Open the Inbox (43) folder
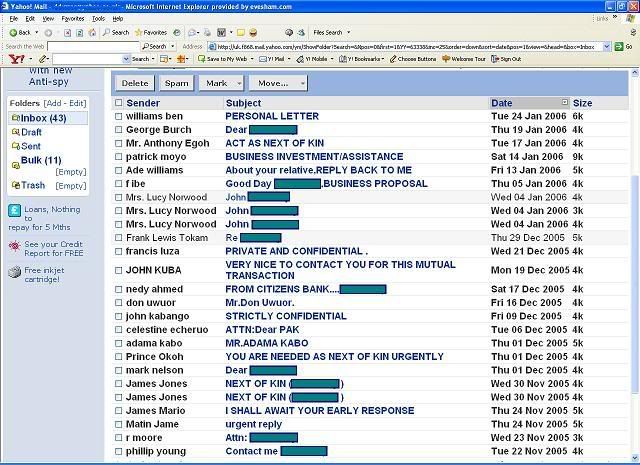Image resolution: width=640 pixels, height=465 pixels. point(43,118)
